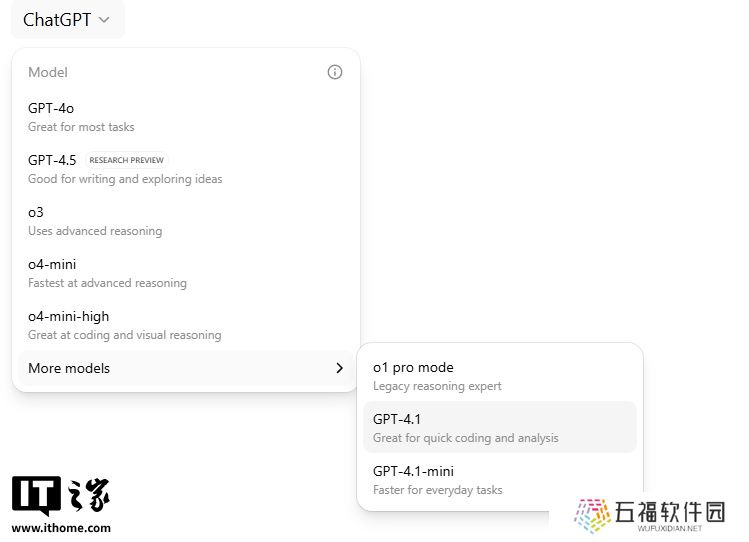The image size is (749, 542).
Task: Click the model info circle icon
Action: pos(334,72)
